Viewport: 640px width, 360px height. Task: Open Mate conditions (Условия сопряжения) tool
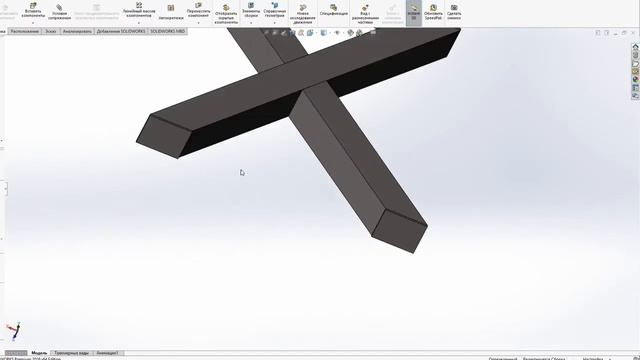(x=59, y=11)
